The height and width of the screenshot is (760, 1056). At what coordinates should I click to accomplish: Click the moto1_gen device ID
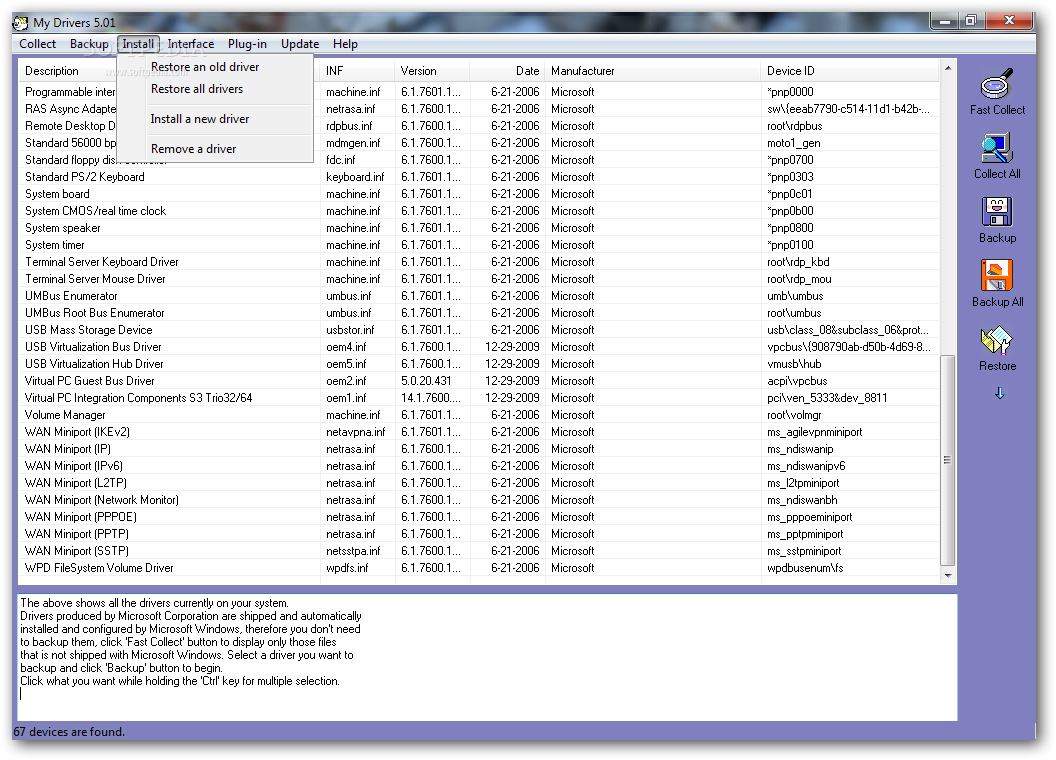click(x=793, y=143)
